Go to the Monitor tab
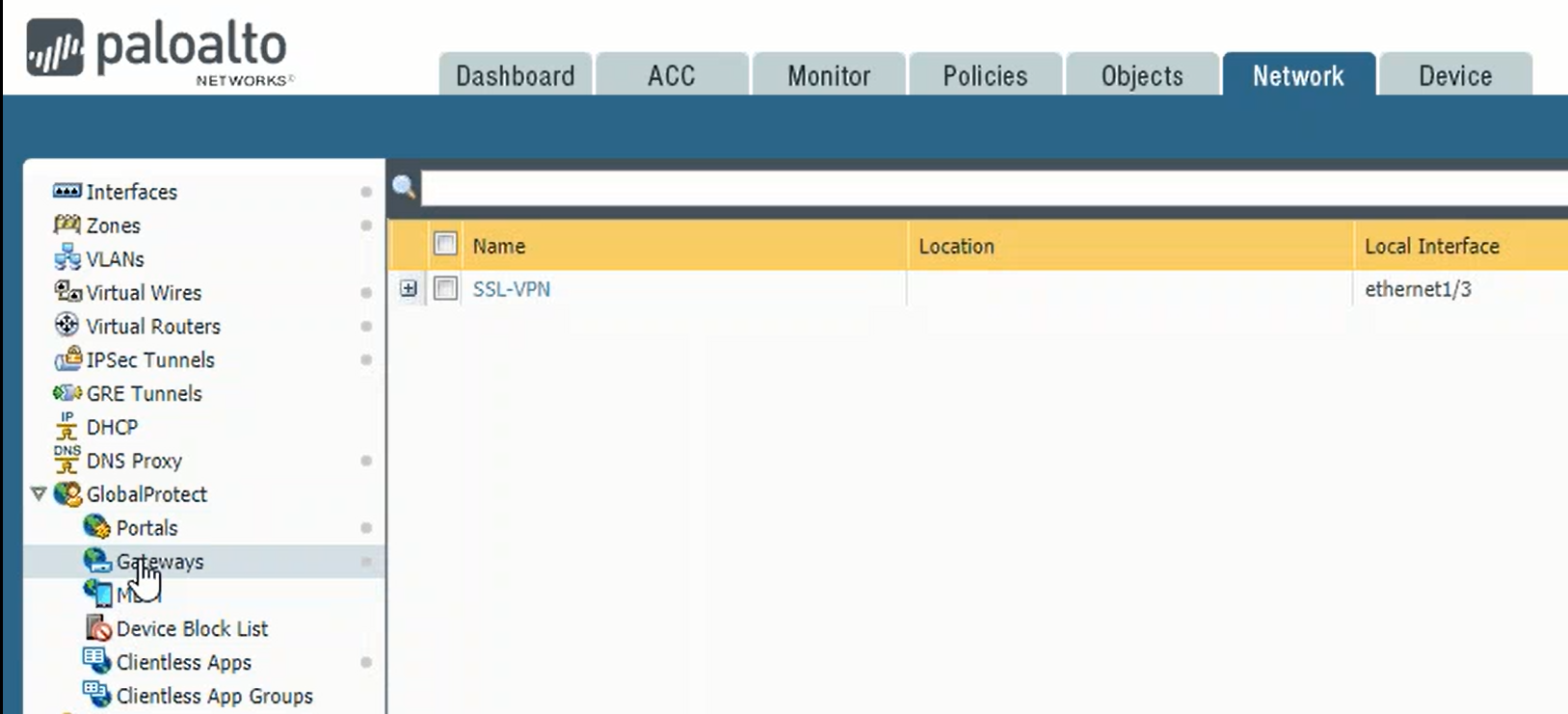 tap(828, 76)
